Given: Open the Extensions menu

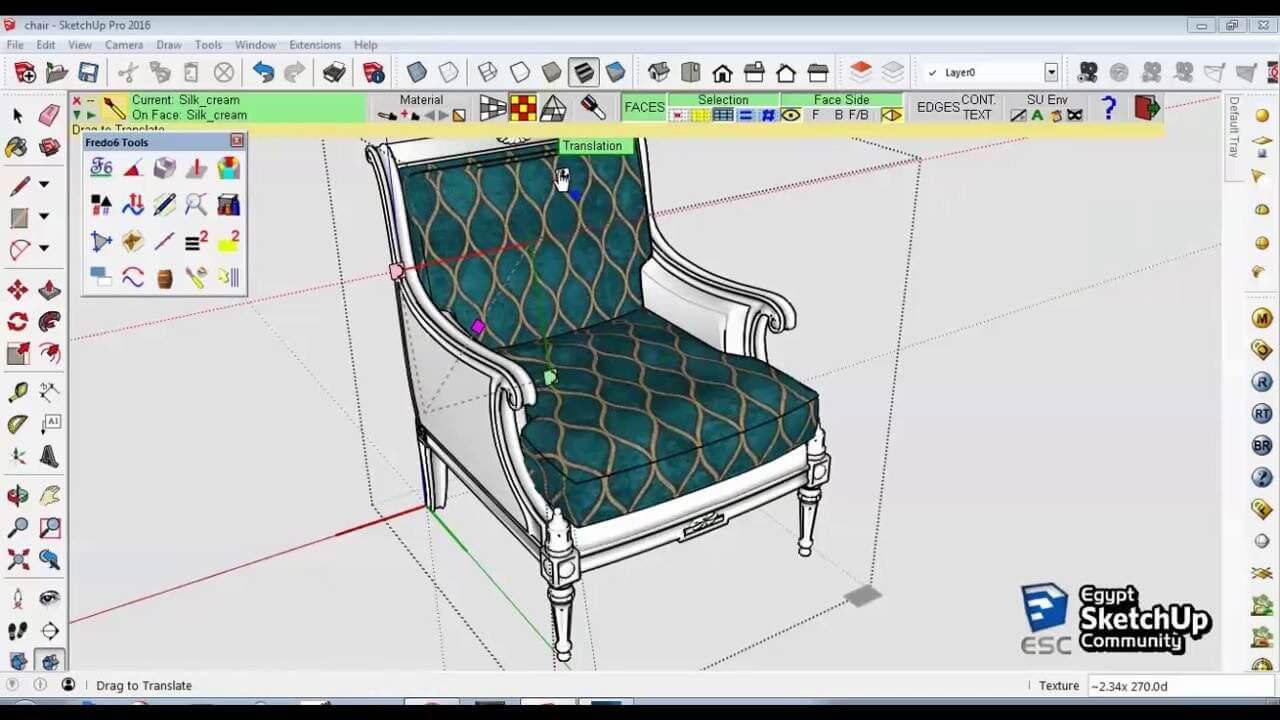Looking at the screenshot, I should pos(315,44).
